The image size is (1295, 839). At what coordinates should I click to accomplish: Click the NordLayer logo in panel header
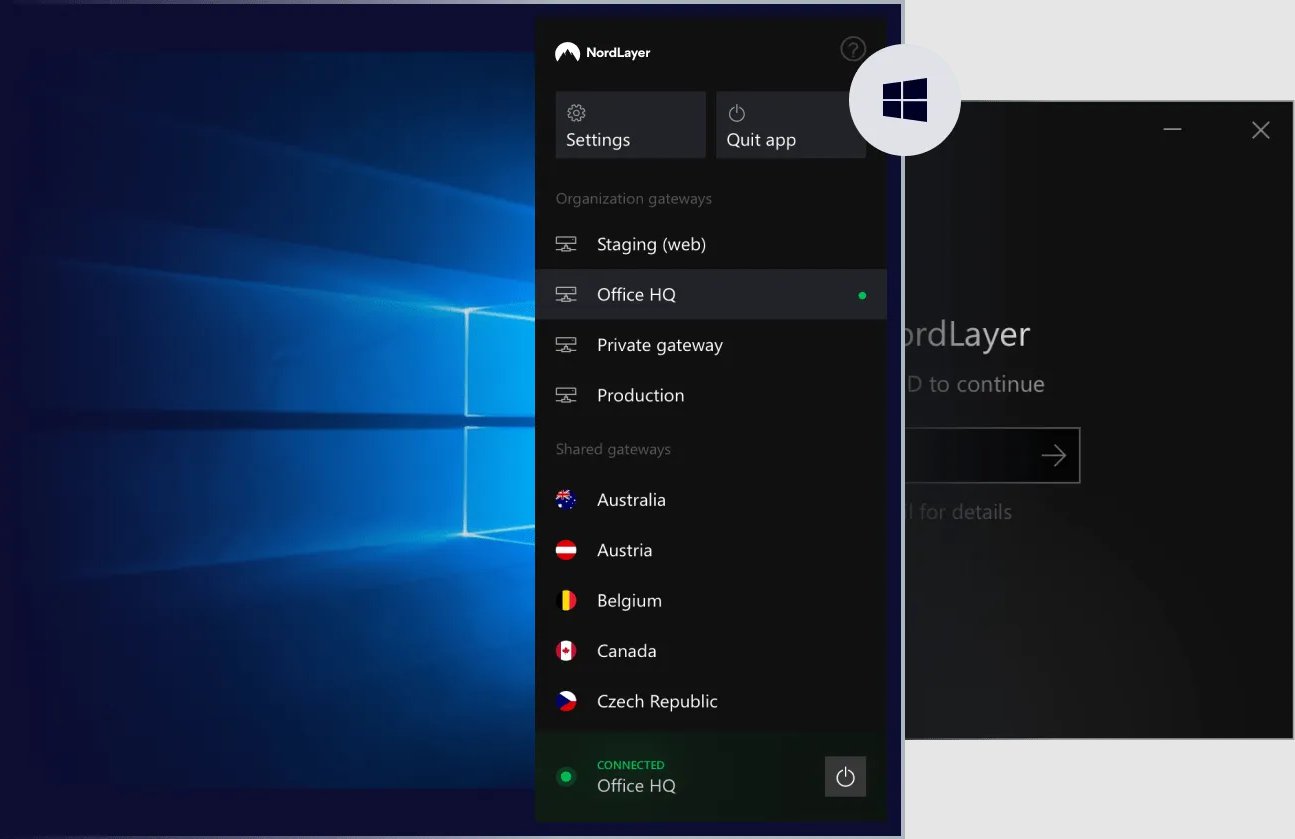pyautogui.click(x=602, y=52)
